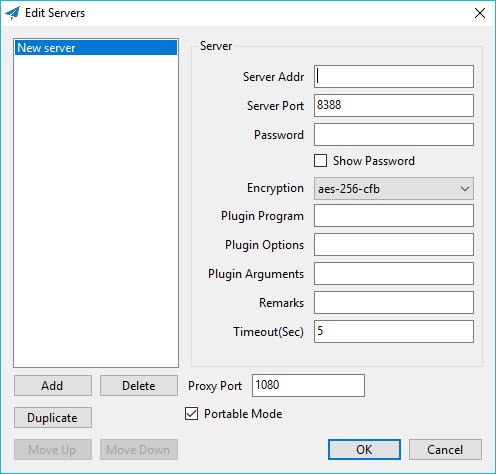Click the Remarks input field
Screen dimensions: 496x474
(394, 303)
